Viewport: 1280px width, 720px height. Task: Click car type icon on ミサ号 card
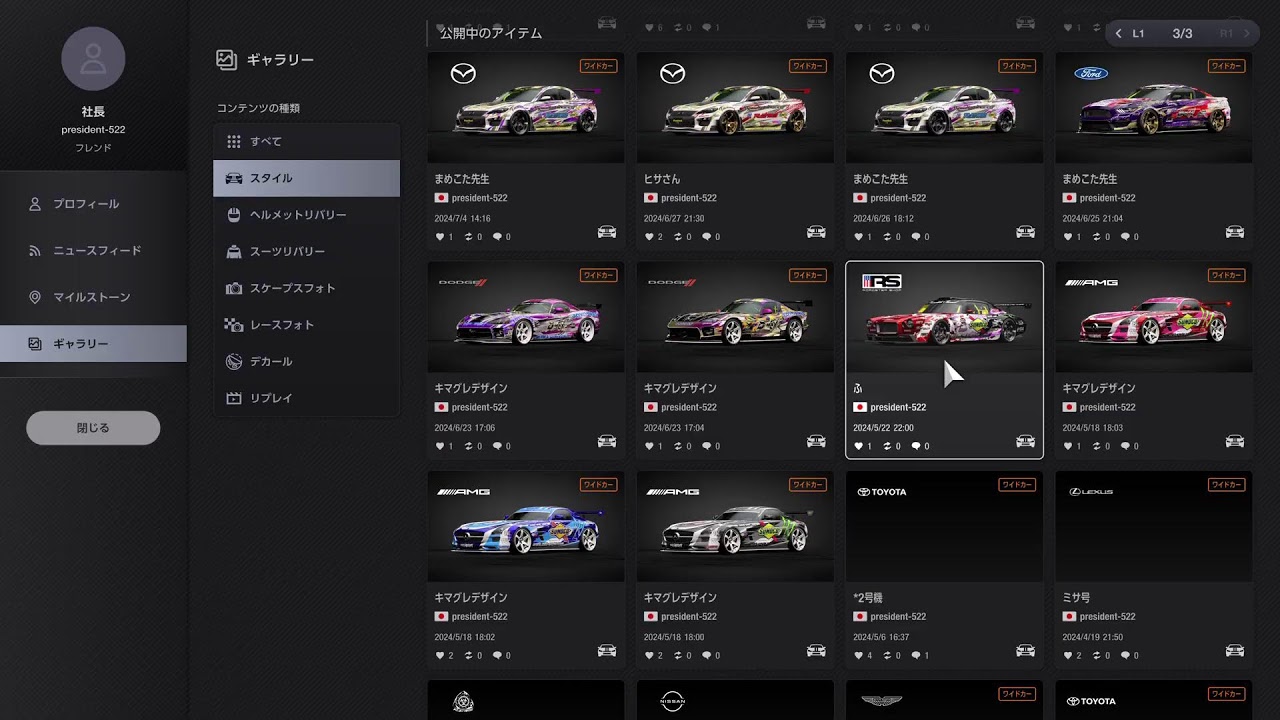1235,651
